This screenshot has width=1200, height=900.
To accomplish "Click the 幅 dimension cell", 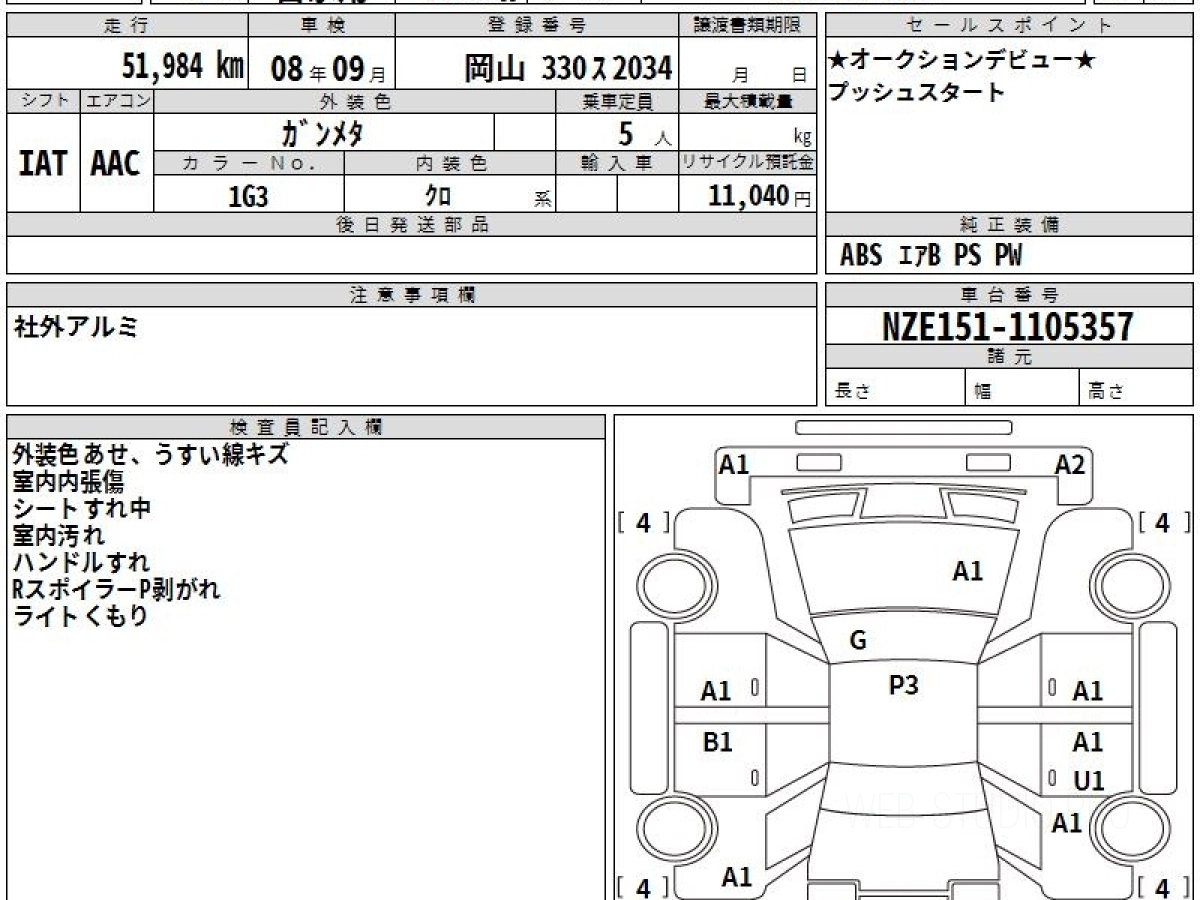I will coord(1022,388).
